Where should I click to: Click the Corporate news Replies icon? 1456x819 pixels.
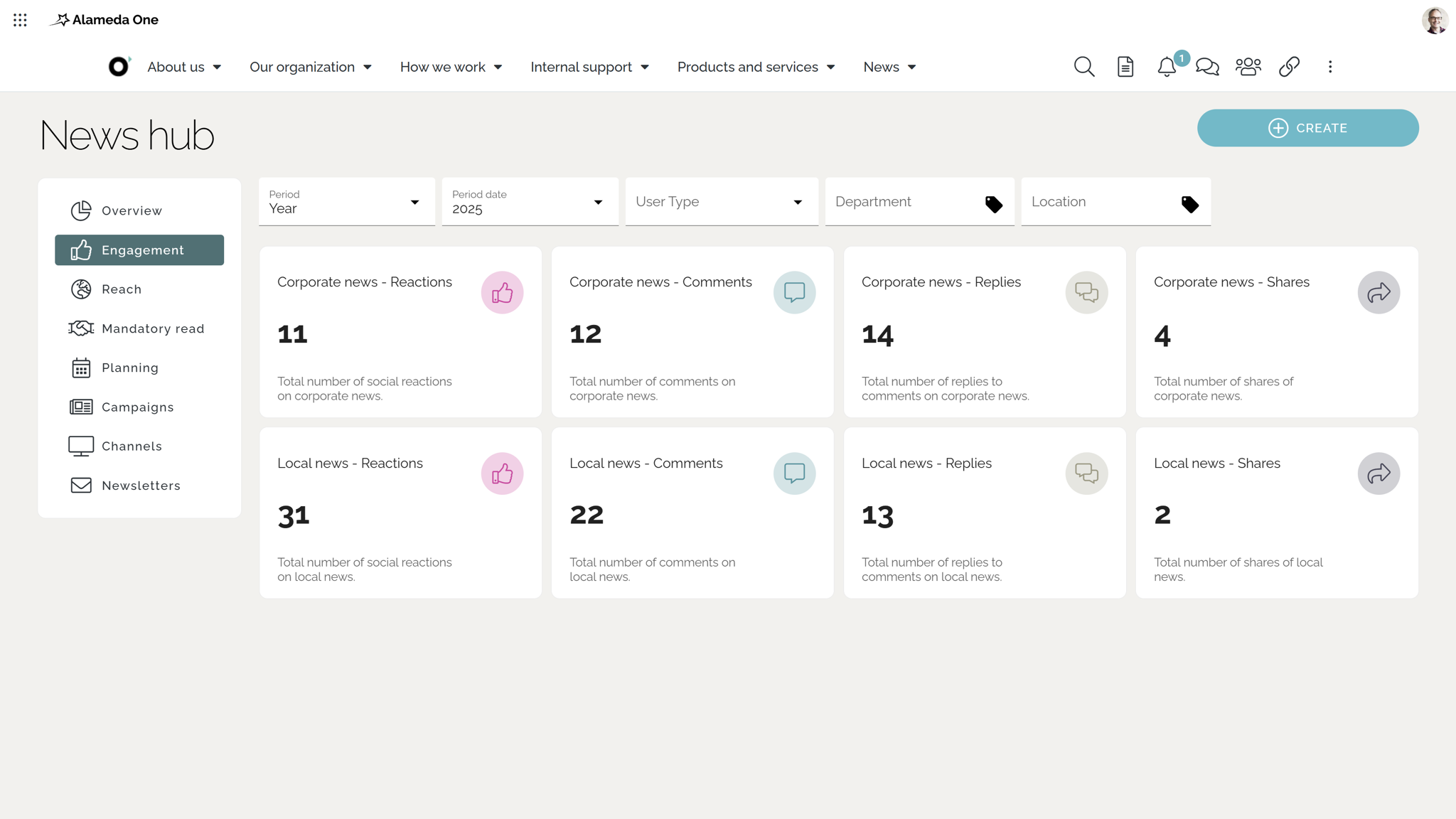(x=1086, y=292)
